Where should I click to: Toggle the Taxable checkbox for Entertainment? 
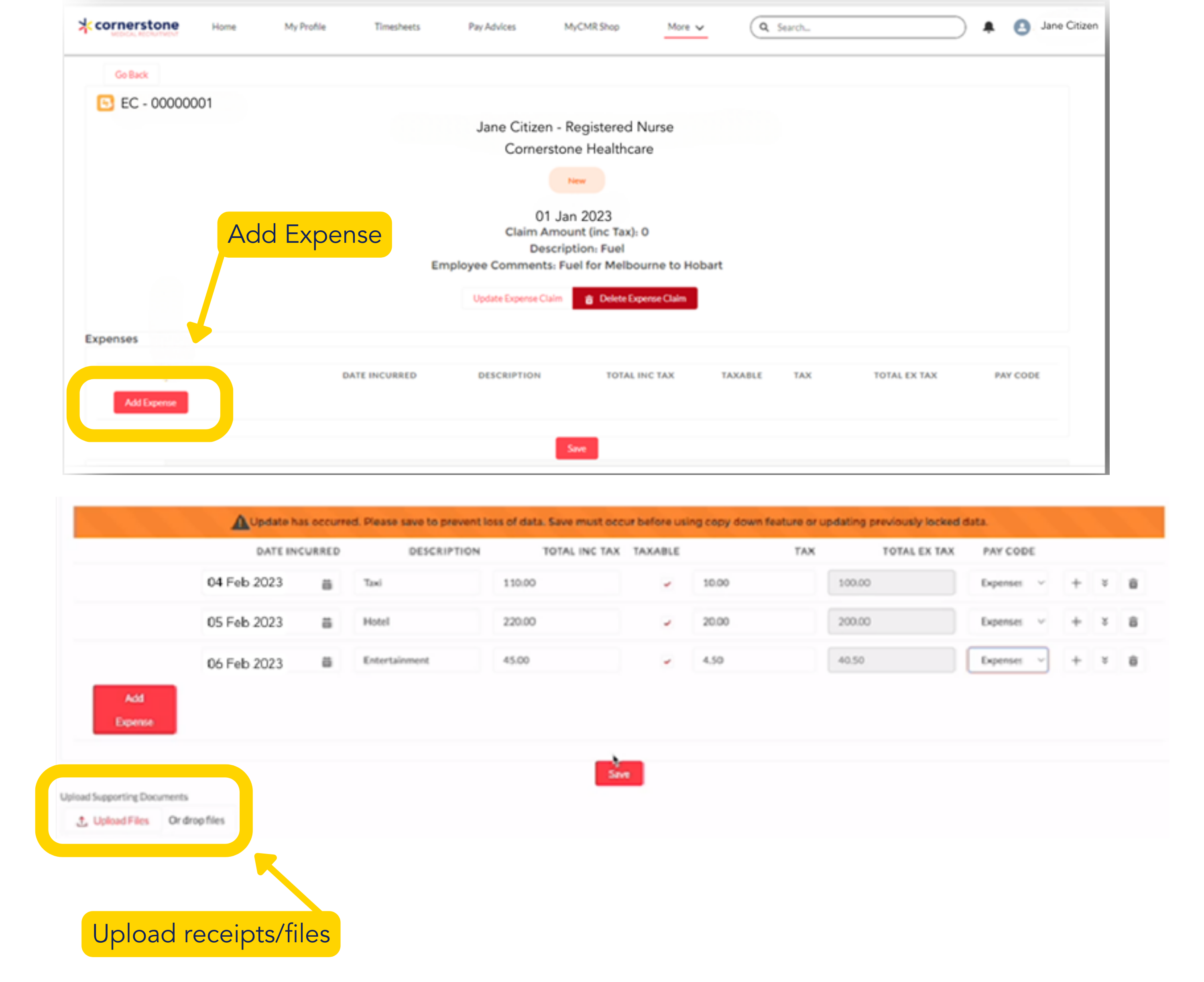coord(667,661)
